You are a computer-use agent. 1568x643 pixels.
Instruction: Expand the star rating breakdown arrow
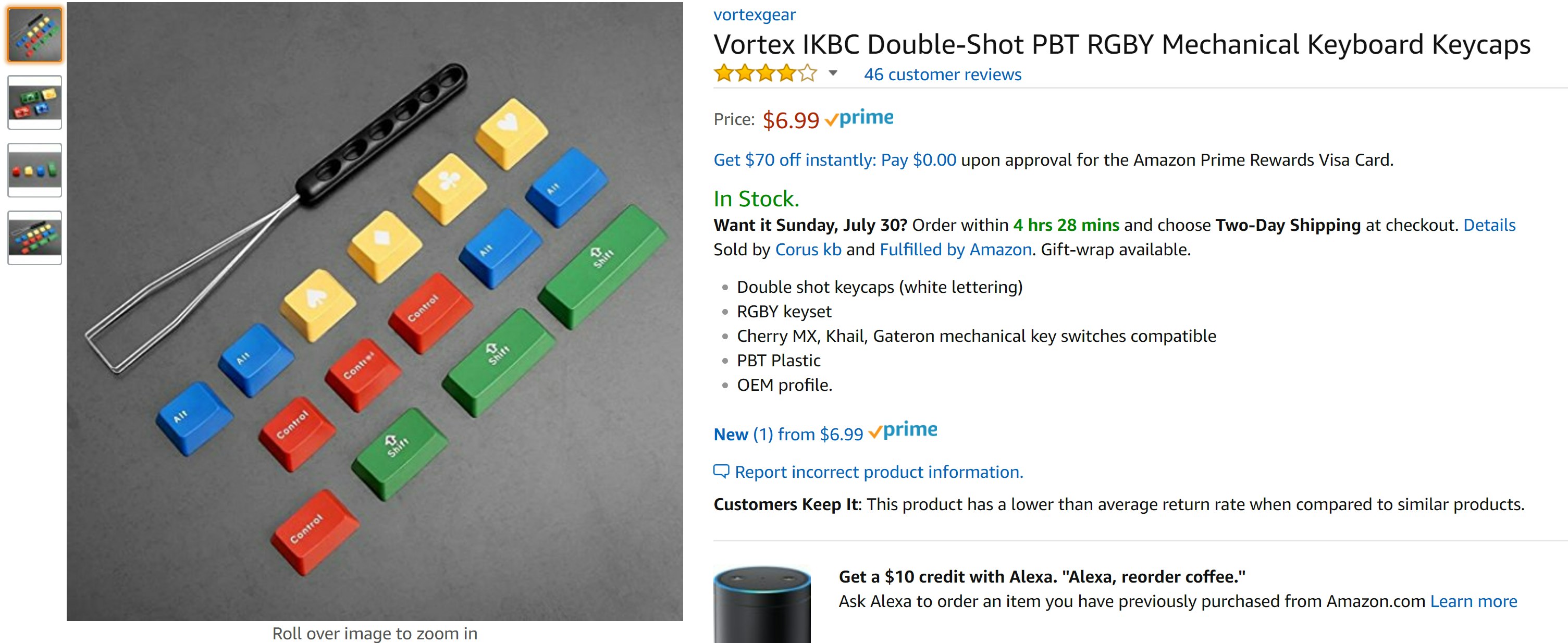[x=833, y=73]
